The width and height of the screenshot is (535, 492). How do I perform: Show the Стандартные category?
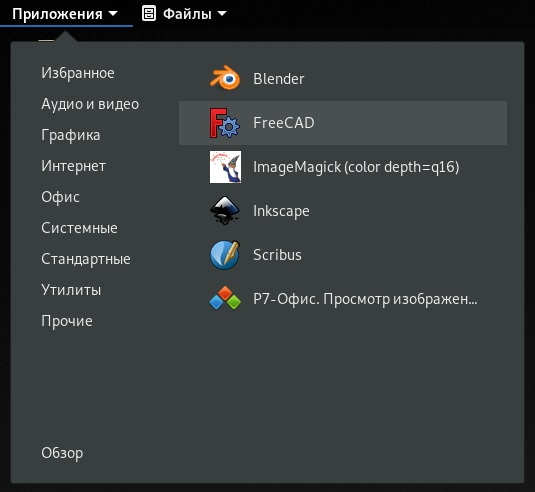[x=86, y=259]
